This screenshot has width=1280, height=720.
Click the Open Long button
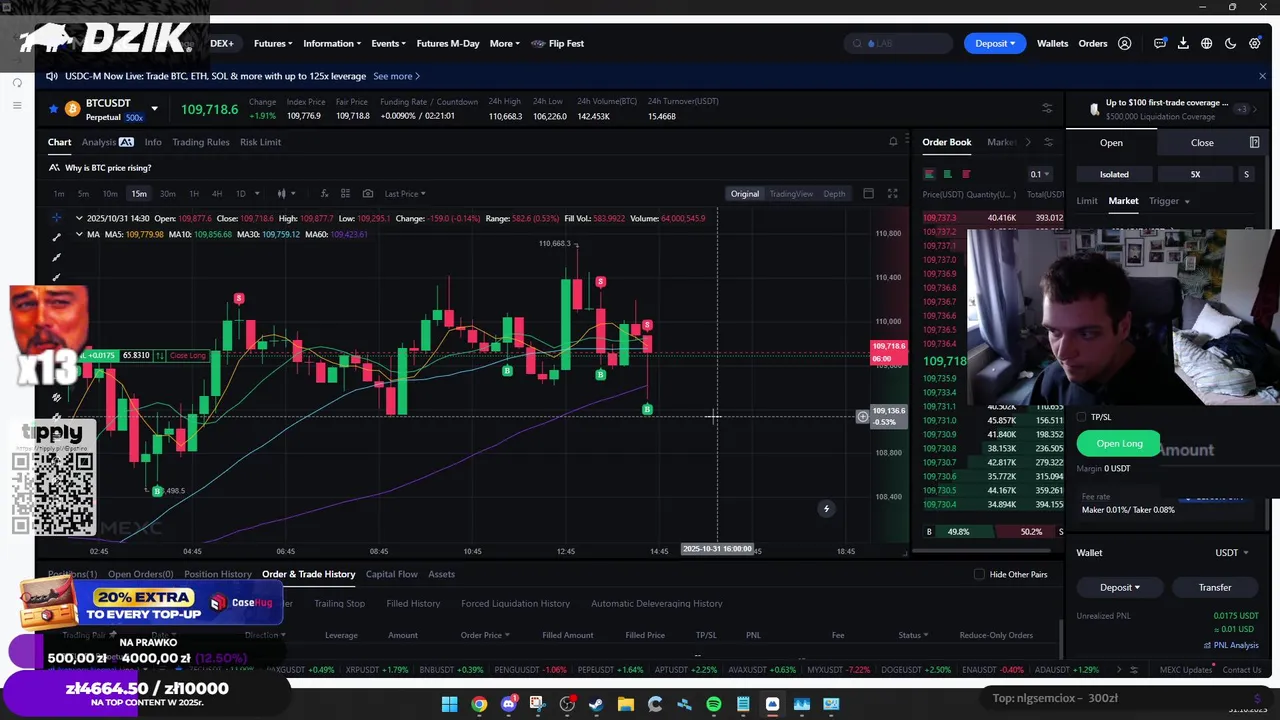point(1119,444)
